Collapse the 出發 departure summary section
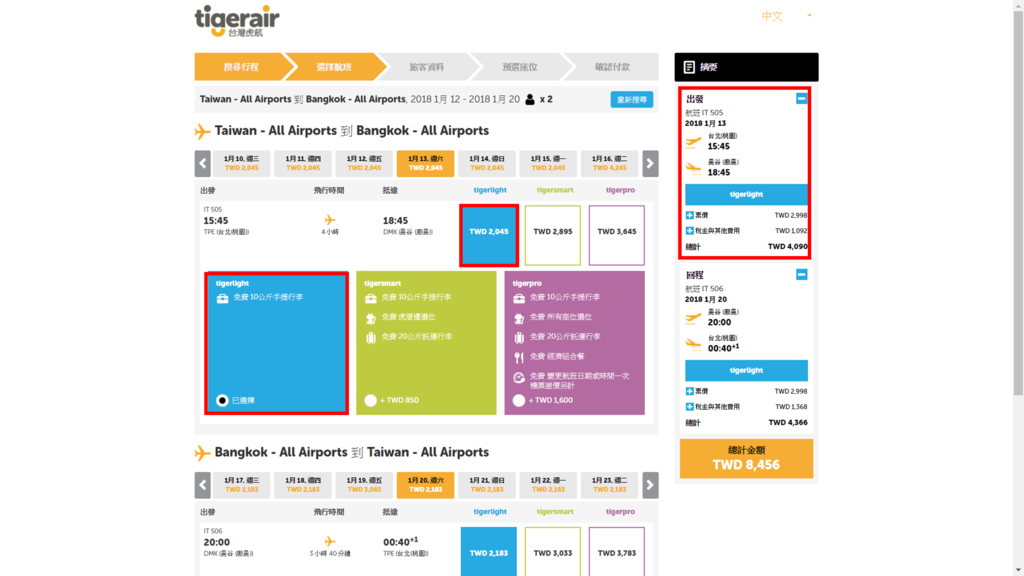The width and height of the screenshot is (1024, 576). coord(801,99)
